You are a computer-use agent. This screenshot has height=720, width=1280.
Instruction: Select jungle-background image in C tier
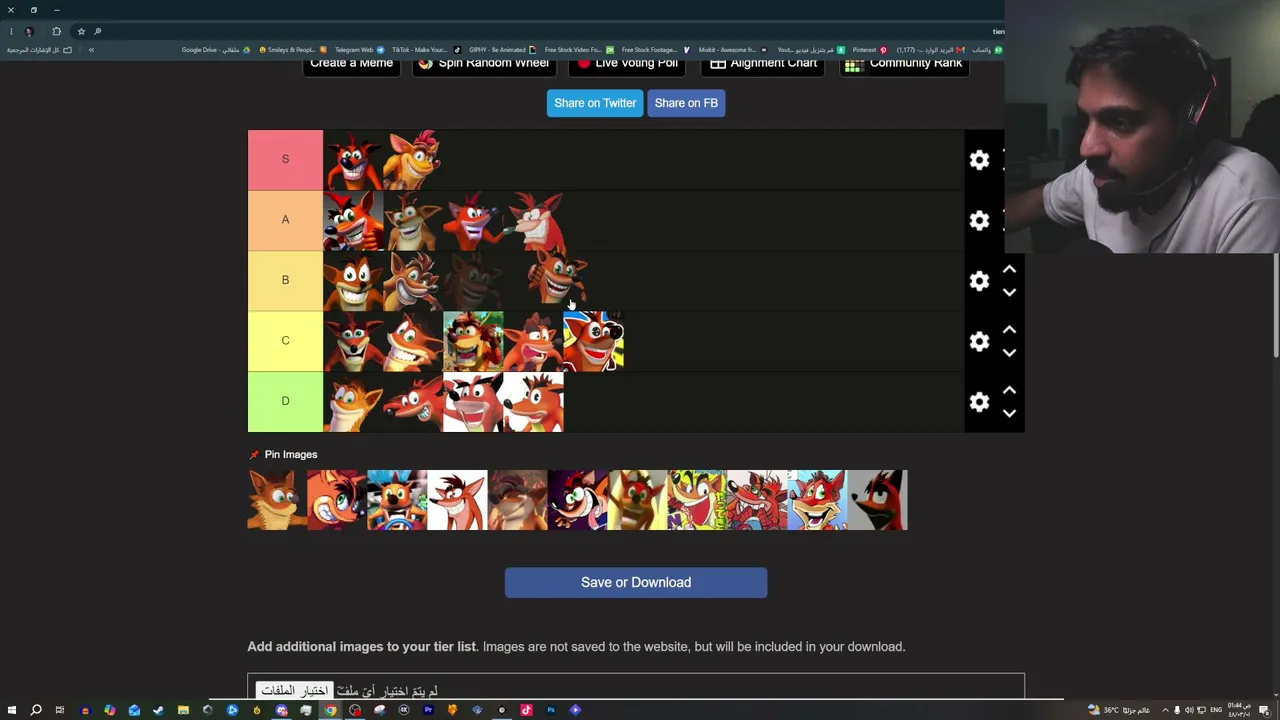(x=473, y=341)
